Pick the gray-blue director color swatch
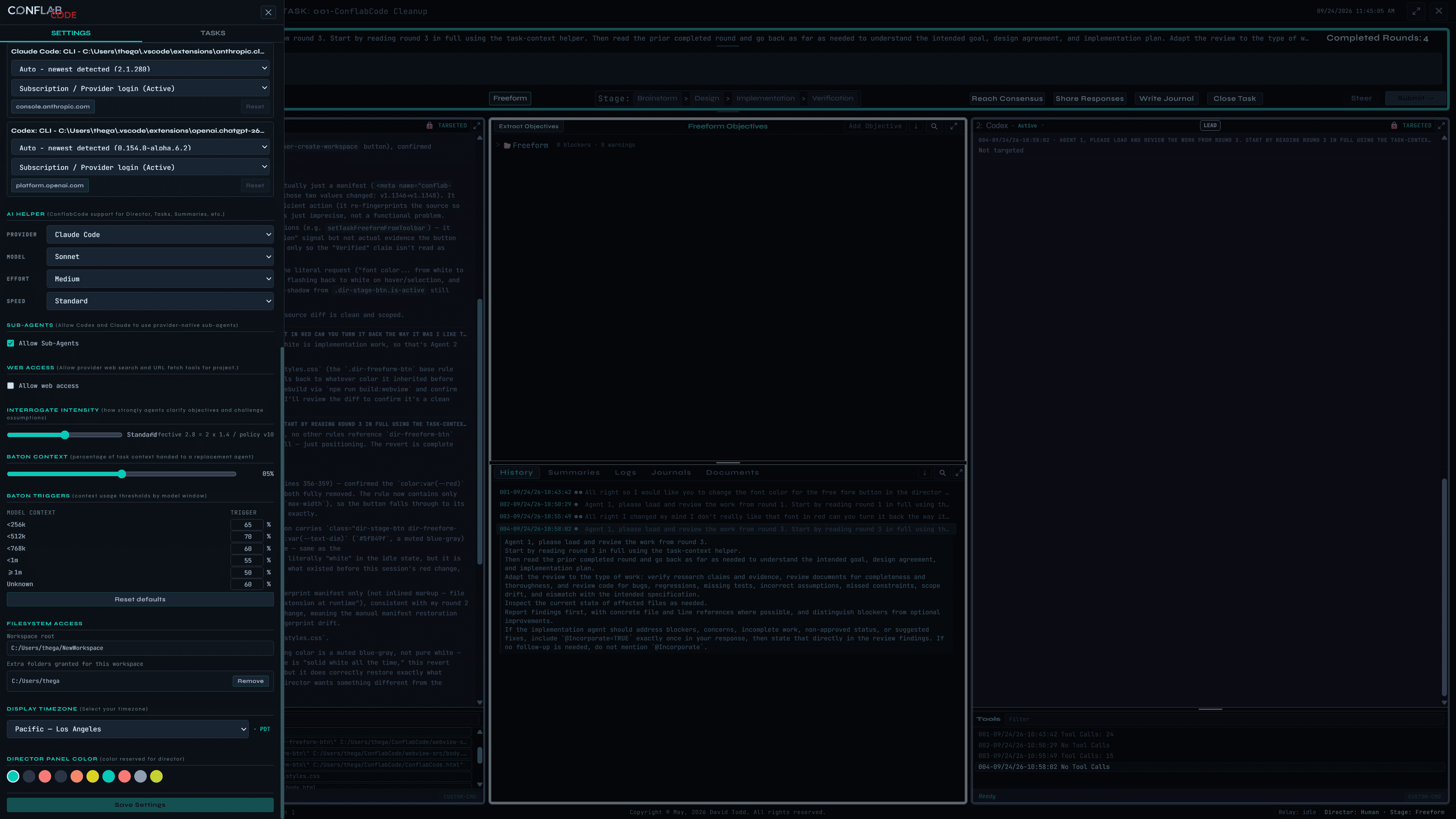Viewport: 1456px width, 819px height. (x=141, y=777)
